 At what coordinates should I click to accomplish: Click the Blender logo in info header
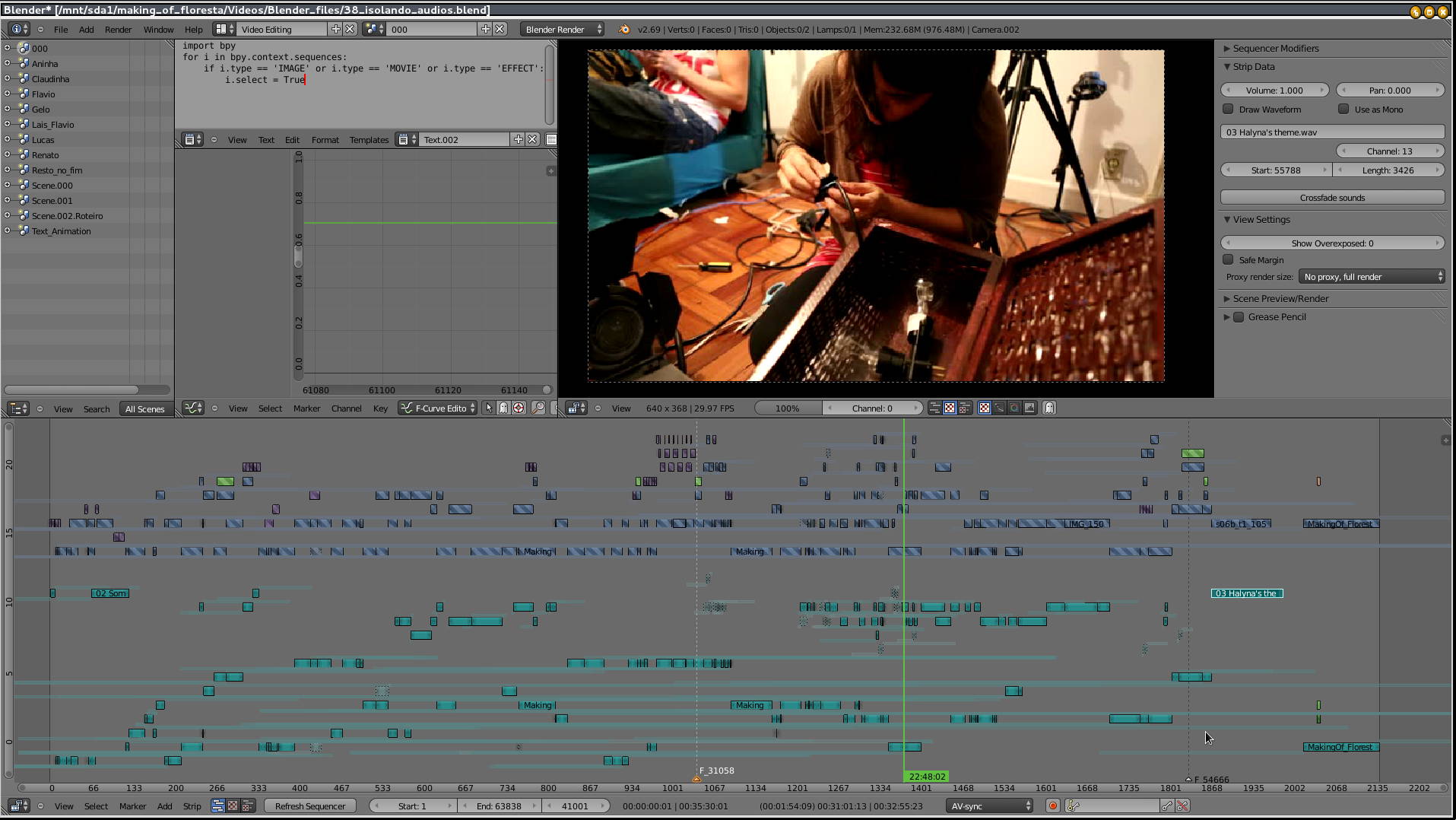click(624, 30)
